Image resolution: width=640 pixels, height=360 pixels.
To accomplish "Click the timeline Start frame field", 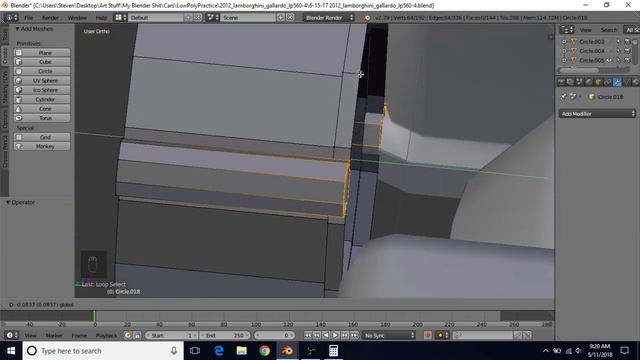I will [x=171, y=336].
